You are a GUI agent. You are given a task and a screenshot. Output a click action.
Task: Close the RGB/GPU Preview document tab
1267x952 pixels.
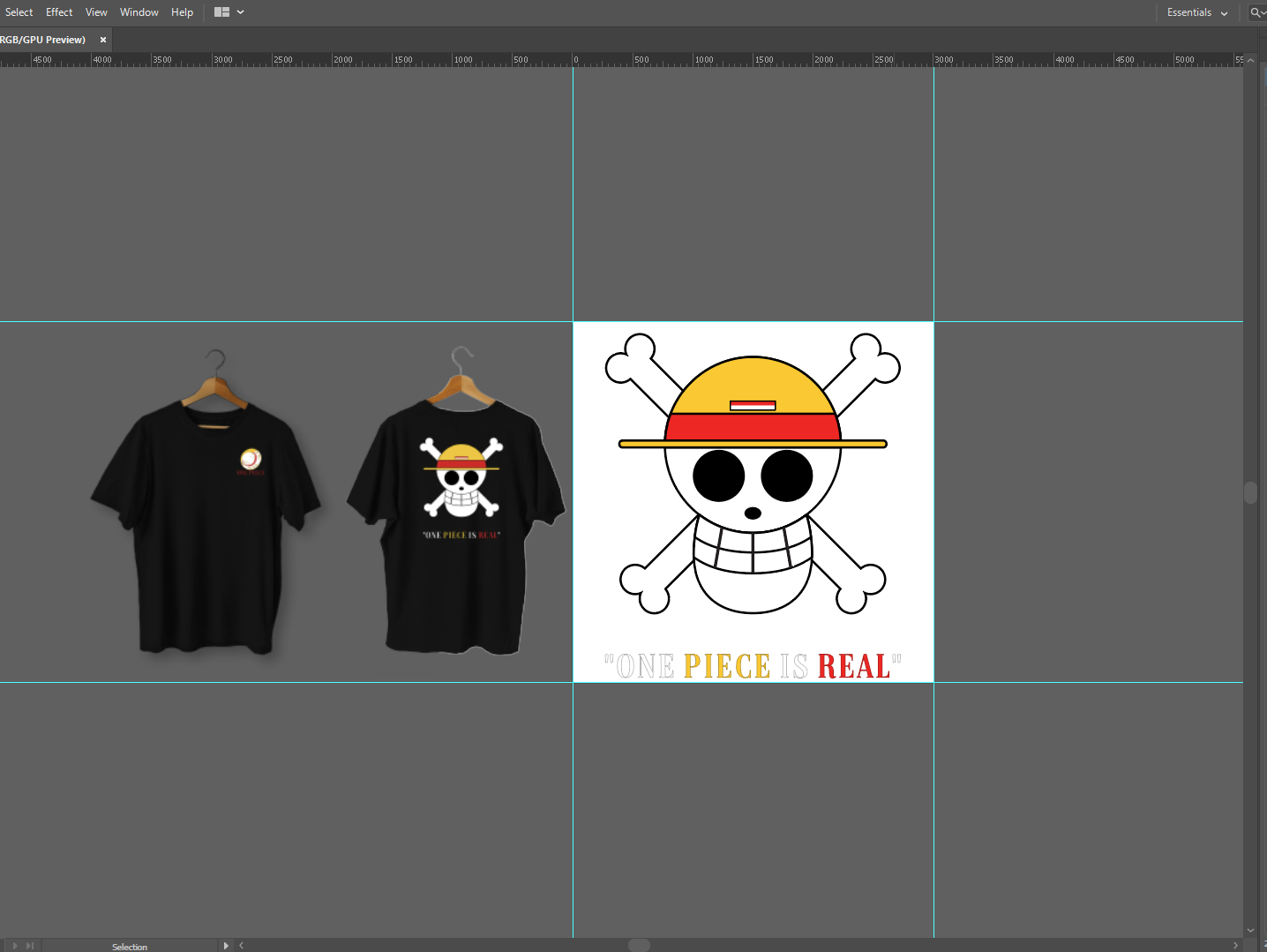[103, 40]
